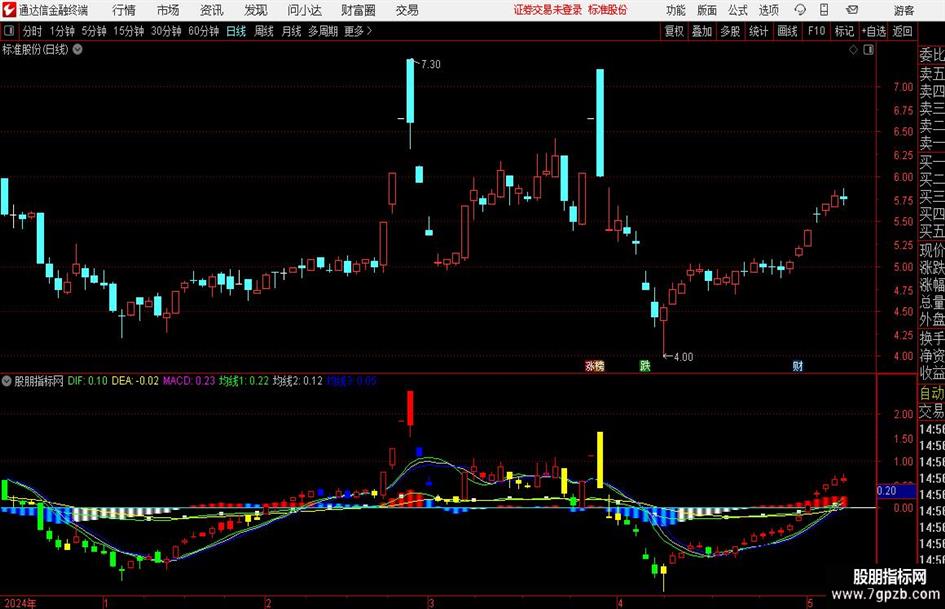Open the 功能 menu

[676, 10]
